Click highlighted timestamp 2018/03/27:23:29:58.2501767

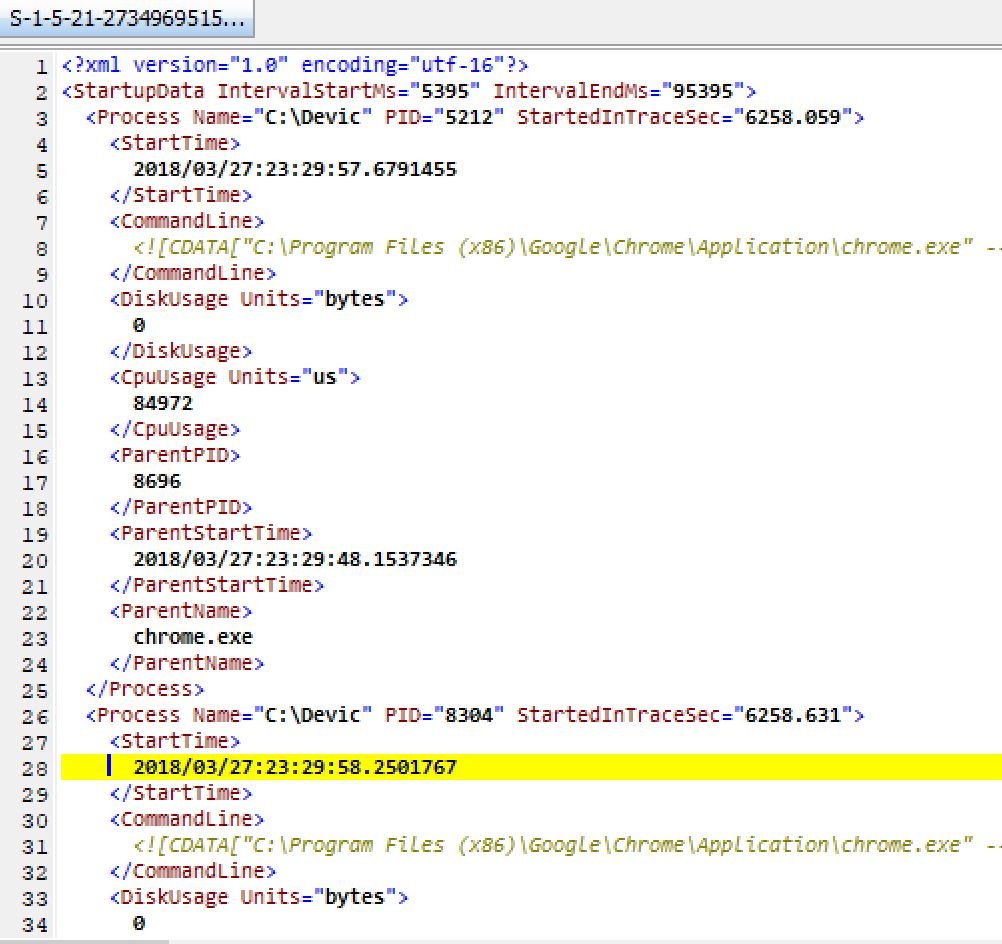point(295,767)
